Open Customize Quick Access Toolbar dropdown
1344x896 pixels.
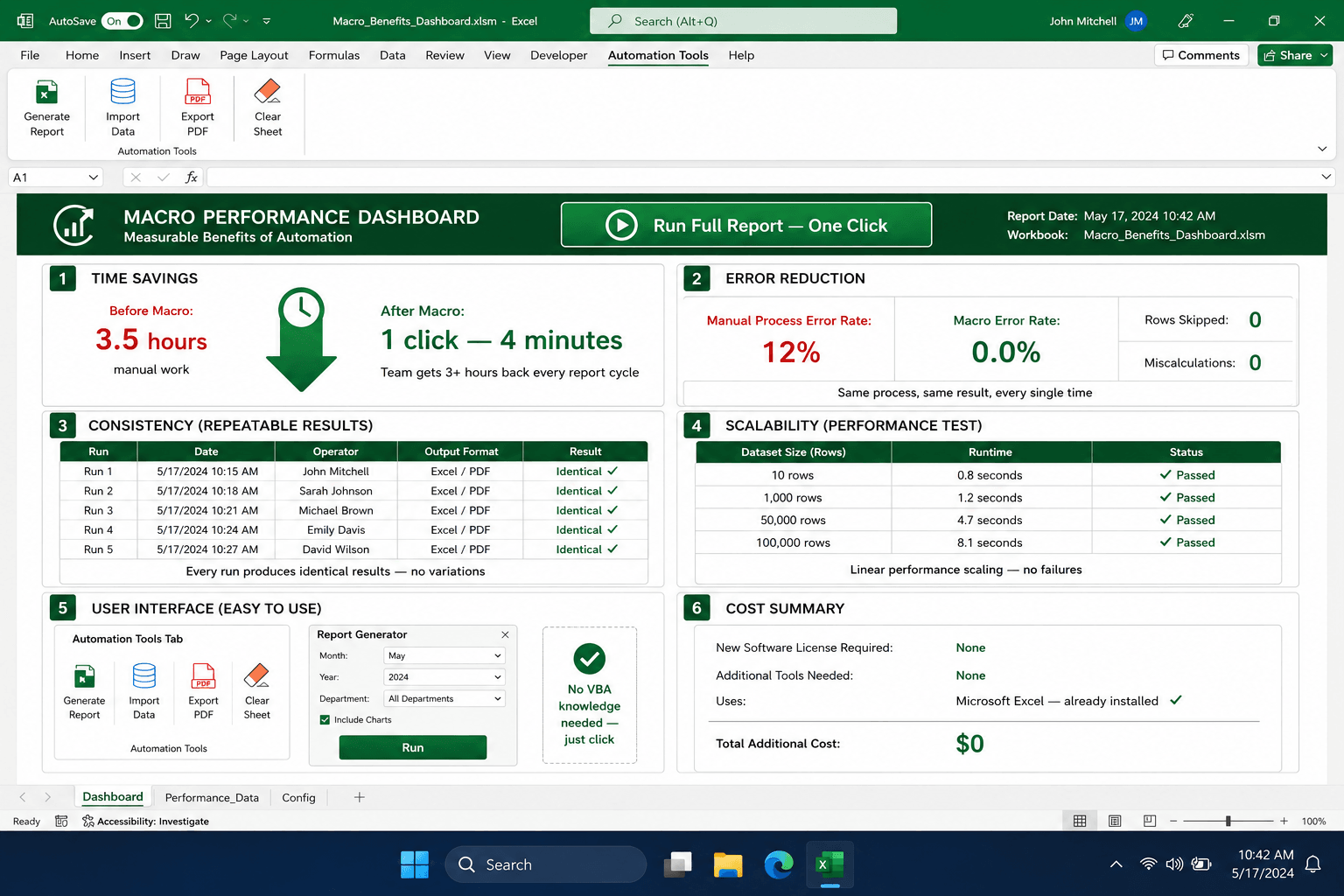267,21
